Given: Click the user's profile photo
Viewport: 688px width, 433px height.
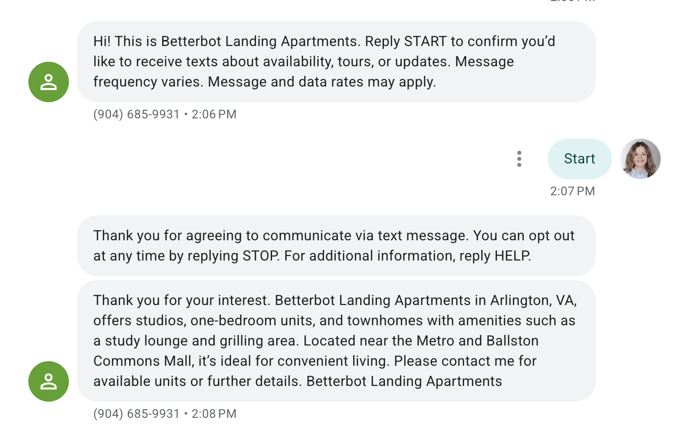Looking at the screenshot, I should [x=641, y=159].
